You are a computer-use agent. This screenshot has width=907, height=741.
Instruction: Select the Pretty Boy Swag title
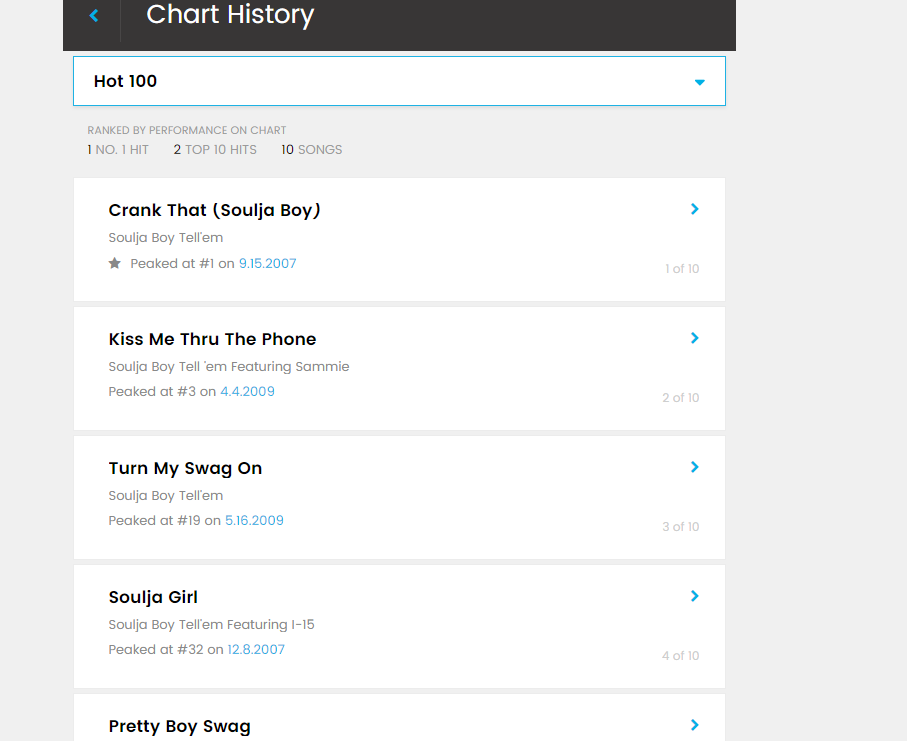click(179, 726)
